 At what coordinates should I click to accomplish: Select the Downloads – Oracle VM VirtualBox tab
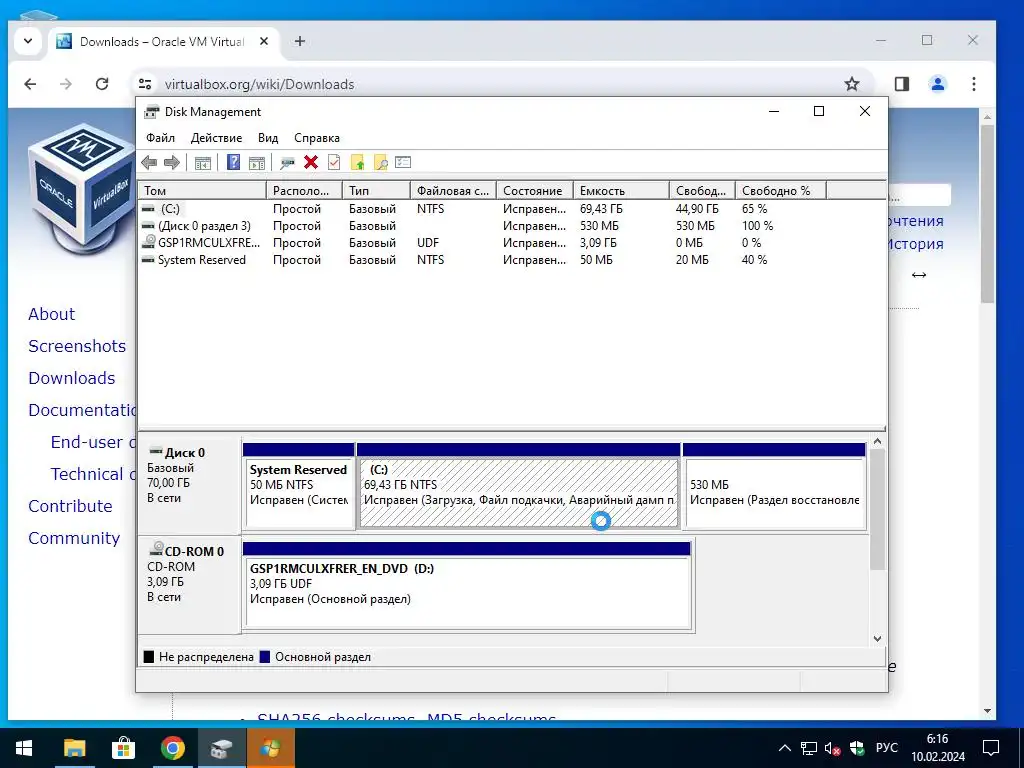pyautogui.click(x=163, y=41)
